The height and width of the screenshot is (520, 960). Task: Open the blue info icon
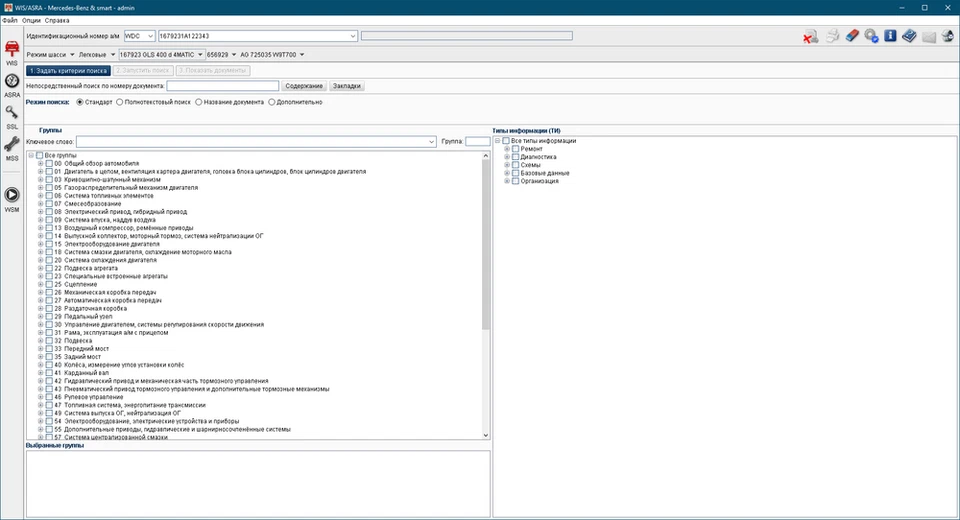click(890, 37)
